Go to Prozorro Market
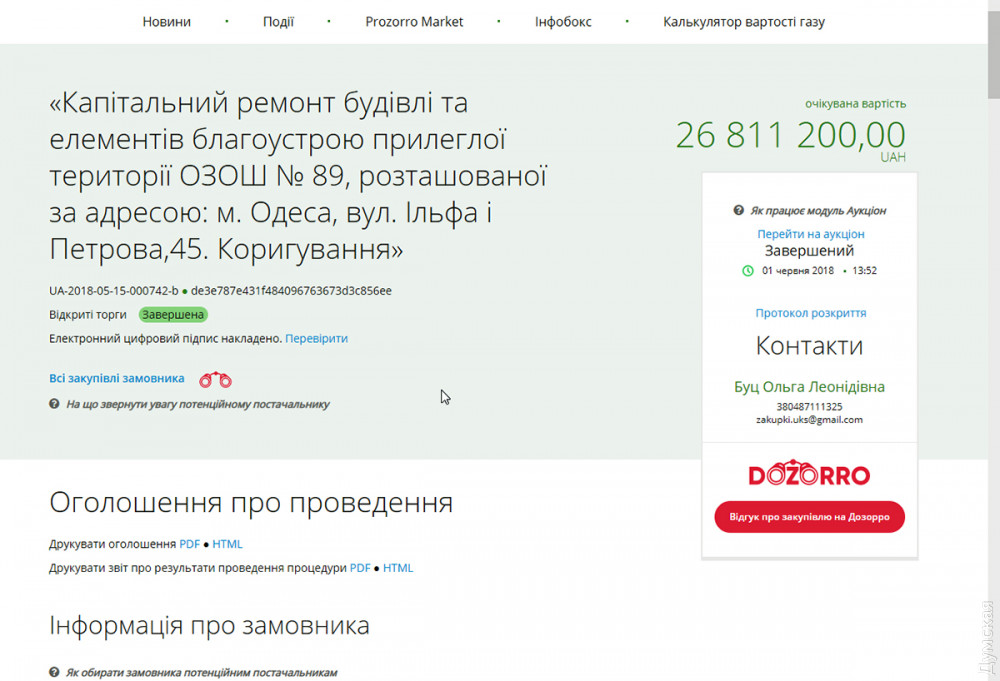Viewport: 1000px width, 681px height. (414, 21)
